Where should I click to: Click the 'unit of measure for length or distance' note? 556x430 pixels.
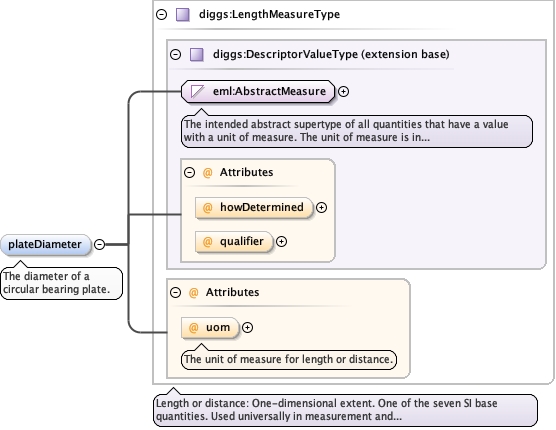coord(289,359)
